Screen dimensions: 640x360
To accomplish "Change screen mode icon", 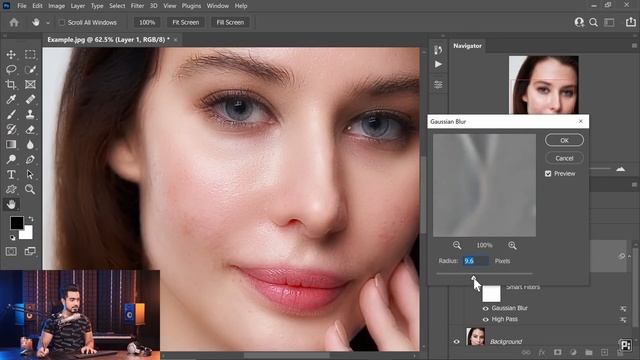I will [30, 251].
